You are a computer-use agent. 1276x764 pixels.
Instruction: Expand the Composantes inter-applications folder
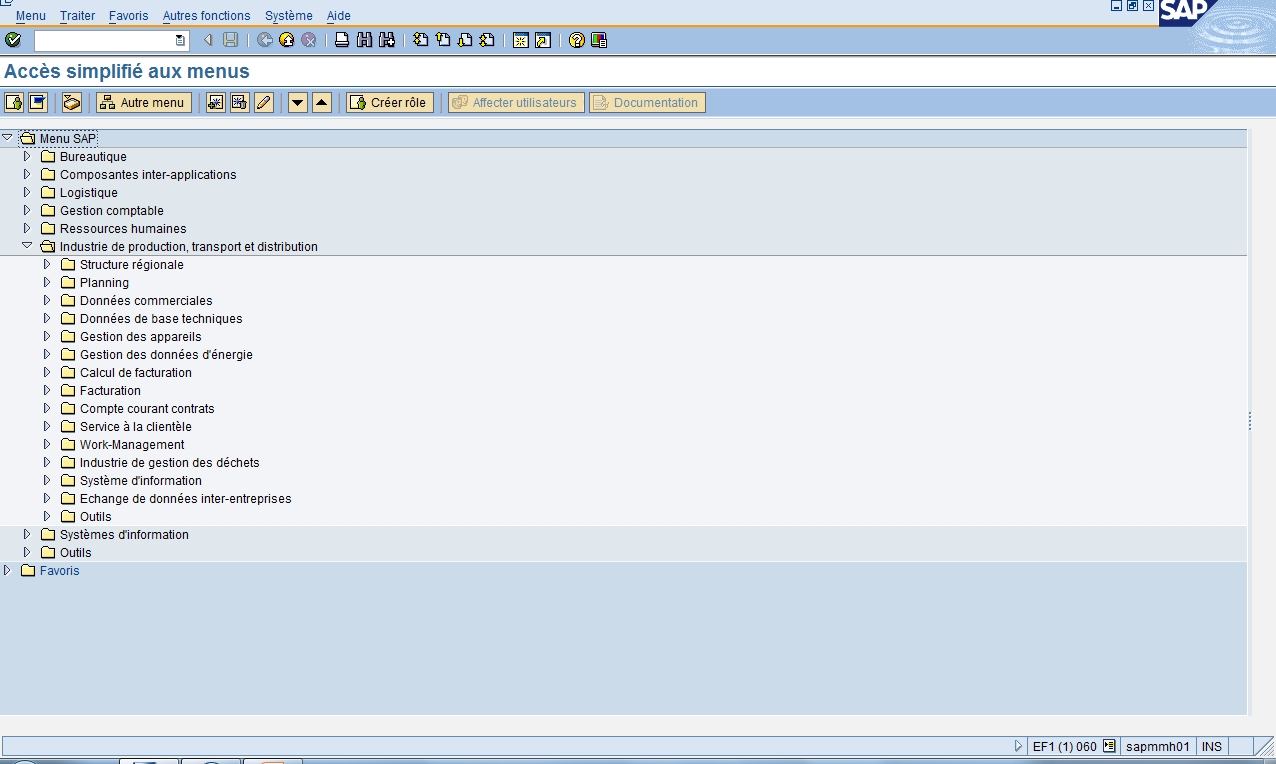point(27,174)
